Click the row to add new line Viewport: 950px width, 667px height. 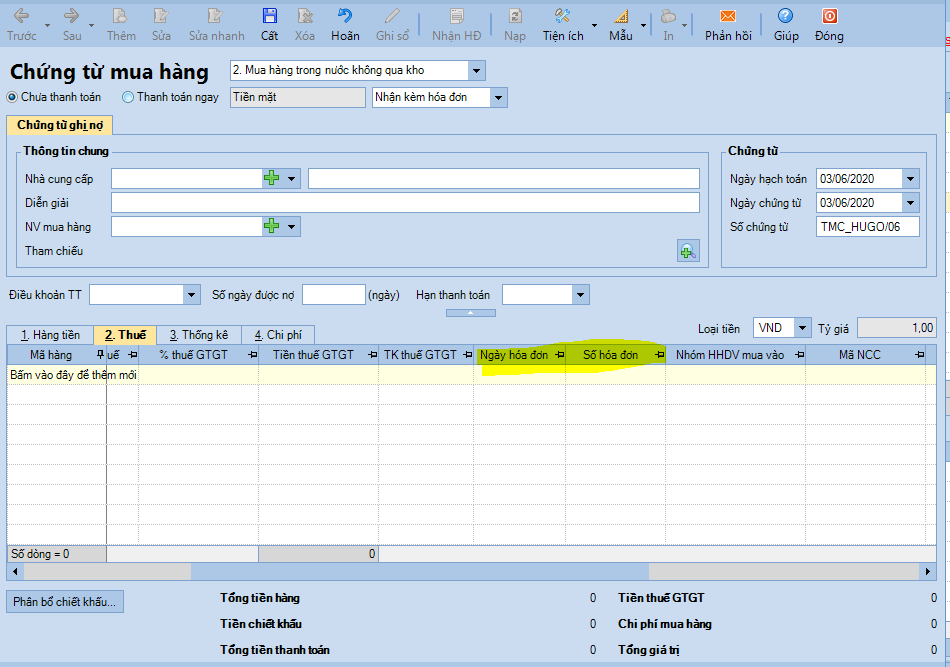pos(72,375)
